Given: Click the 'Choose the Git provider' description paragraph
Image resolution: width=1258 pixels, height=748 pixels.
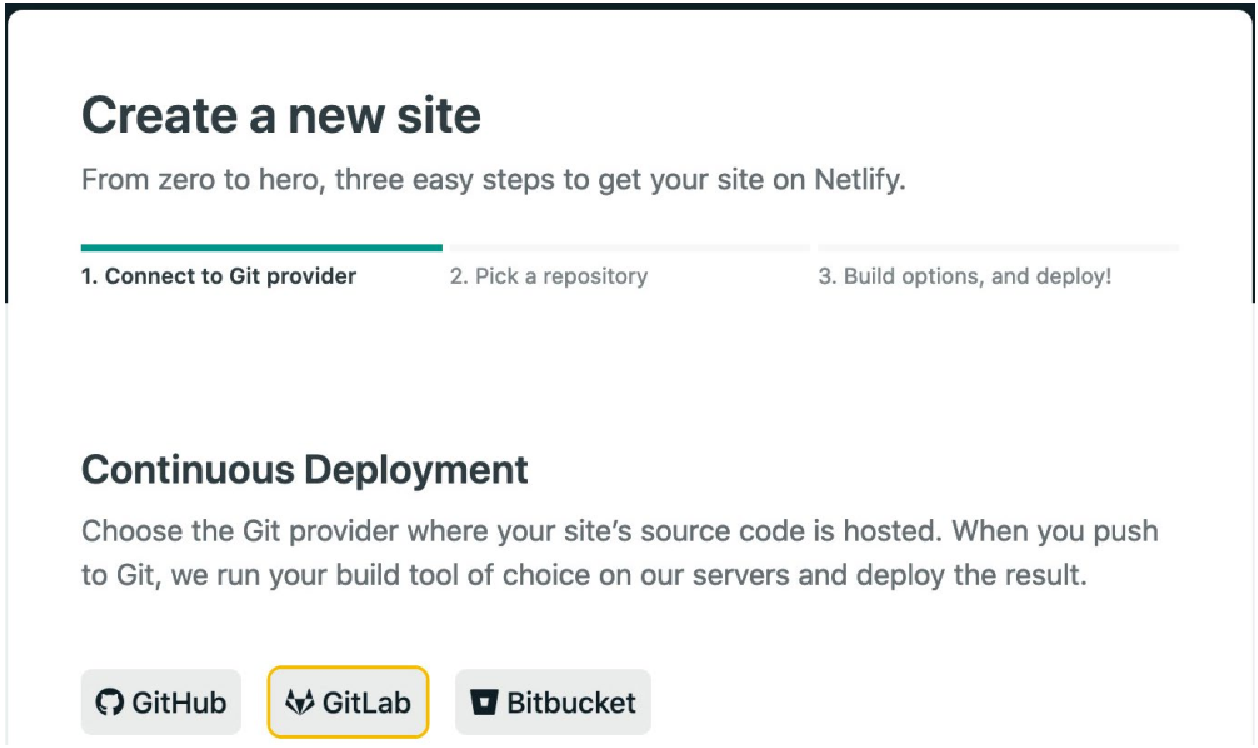Looking at the screenshot, I should click(x=620, y=553).
